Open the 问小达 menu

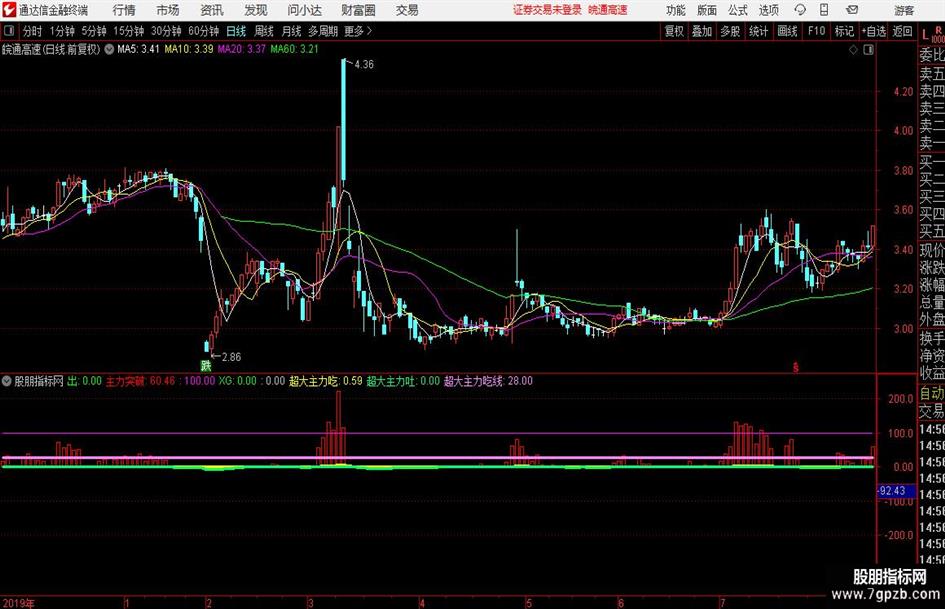[x=304, y=10]
